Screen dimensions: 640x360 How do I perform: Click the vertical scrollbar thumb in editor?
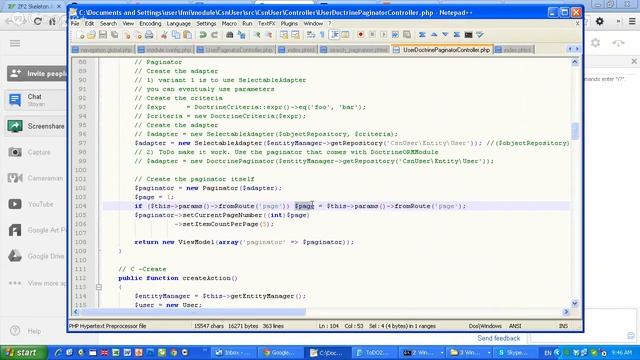[x=575, y=131]
